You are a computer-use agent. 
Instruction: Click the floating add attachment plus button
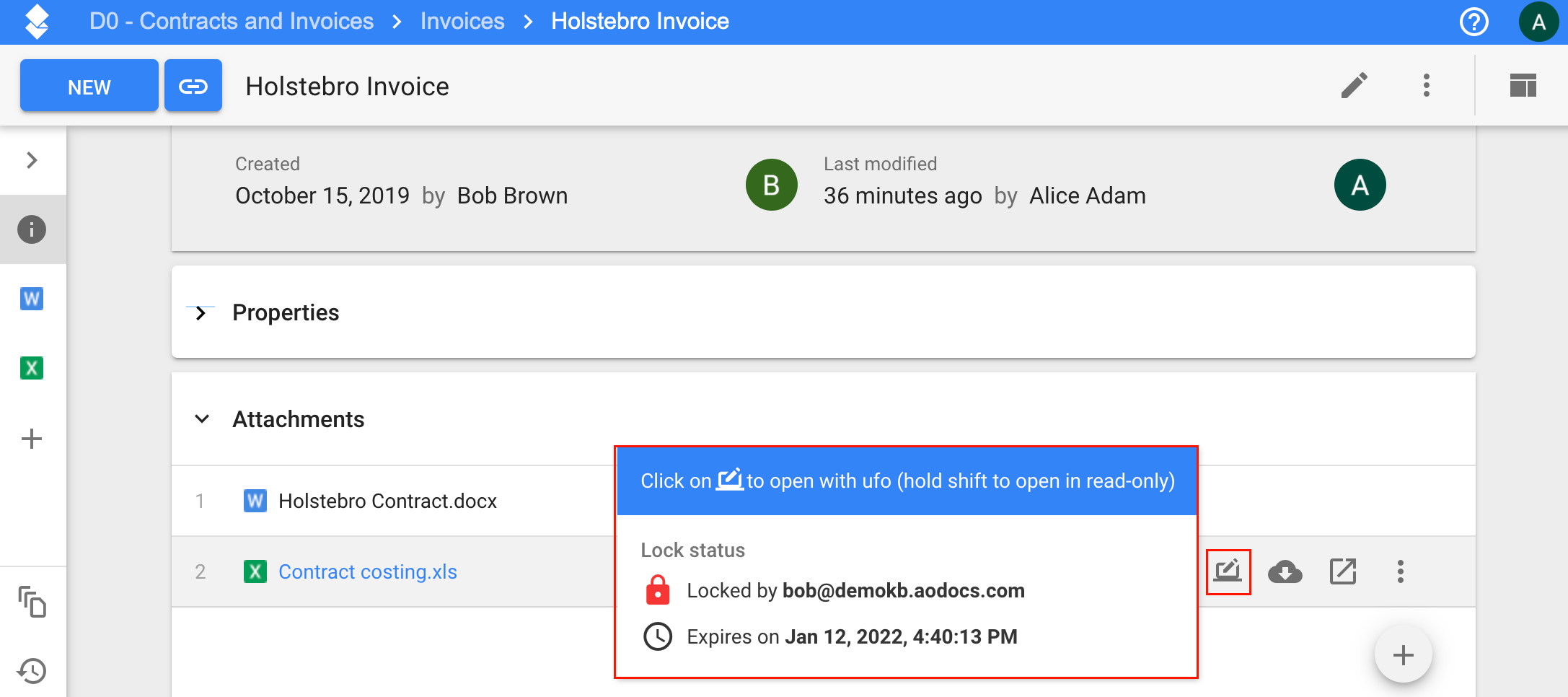[1404, 655]
